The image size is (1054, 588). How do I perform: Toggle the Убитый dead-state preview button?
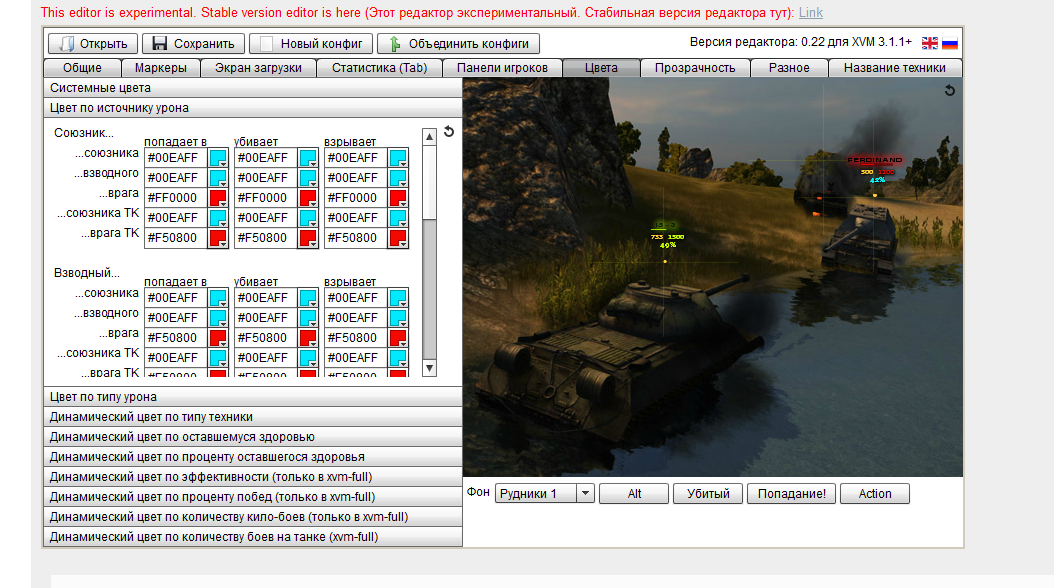[708, 494]
